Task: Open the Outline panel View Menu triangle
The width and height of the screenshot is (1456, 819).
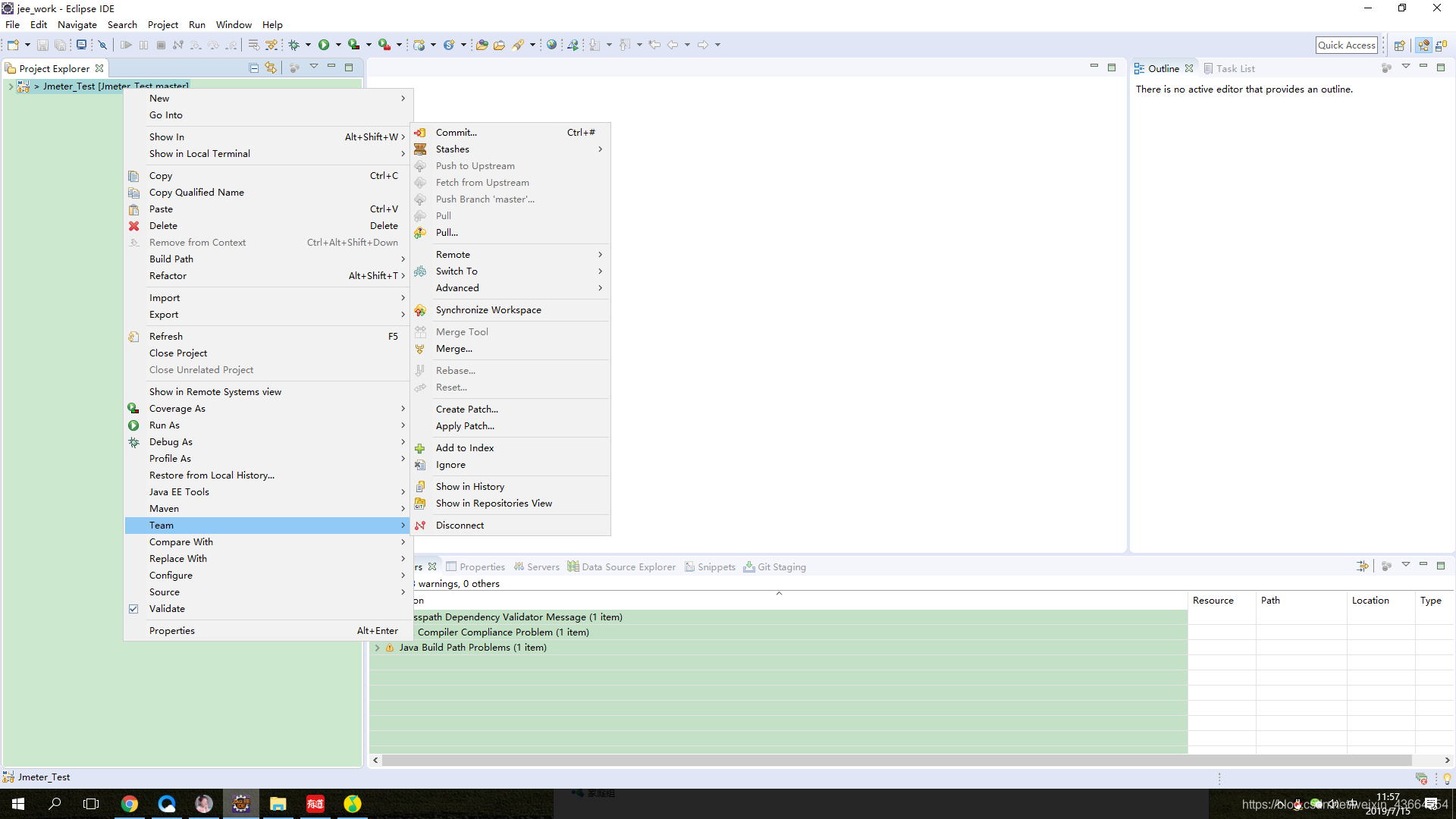Action: (x=1405, y=67)
